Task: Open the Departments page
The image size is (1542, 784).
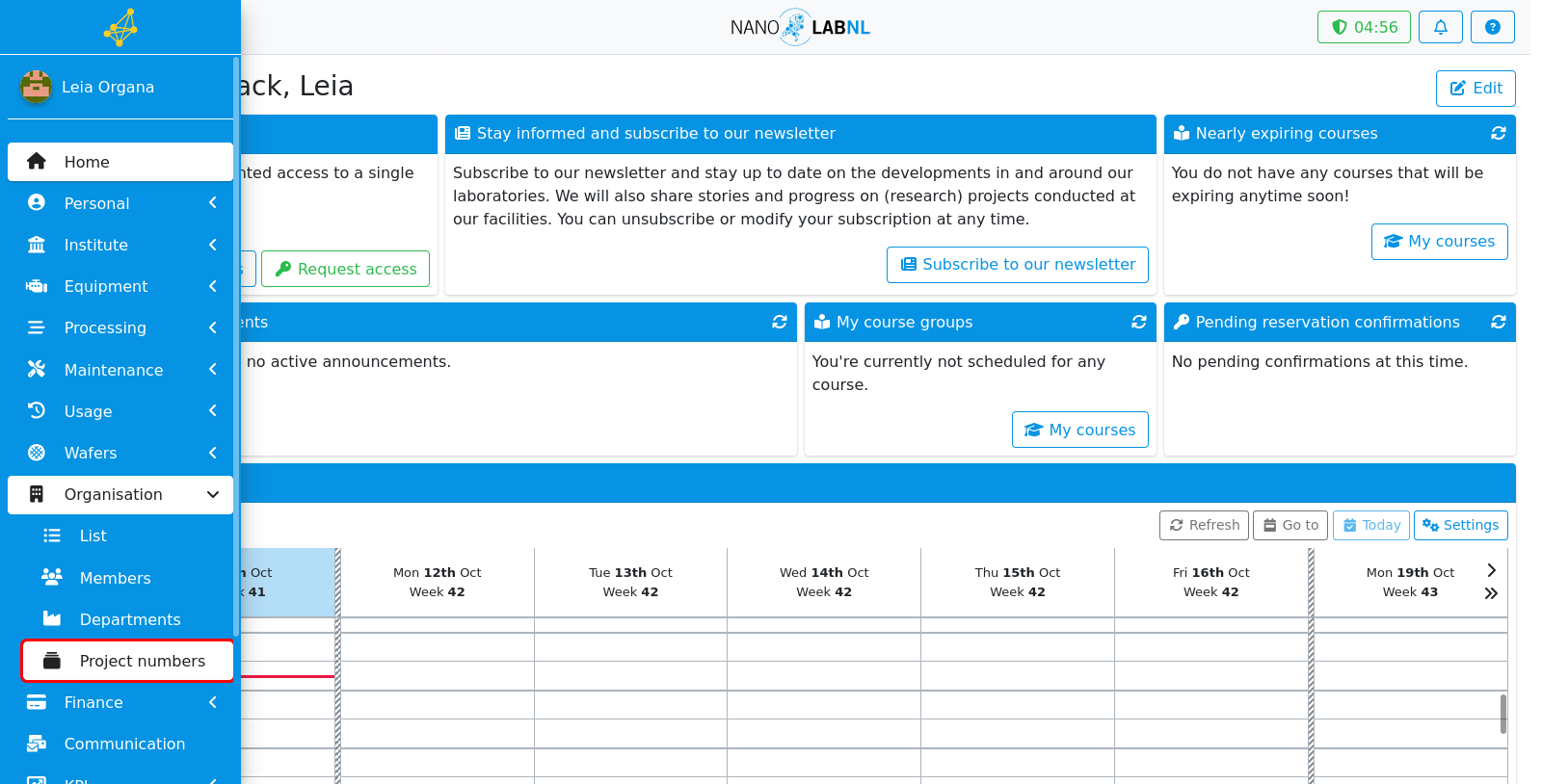Action: tap(127, 619)
